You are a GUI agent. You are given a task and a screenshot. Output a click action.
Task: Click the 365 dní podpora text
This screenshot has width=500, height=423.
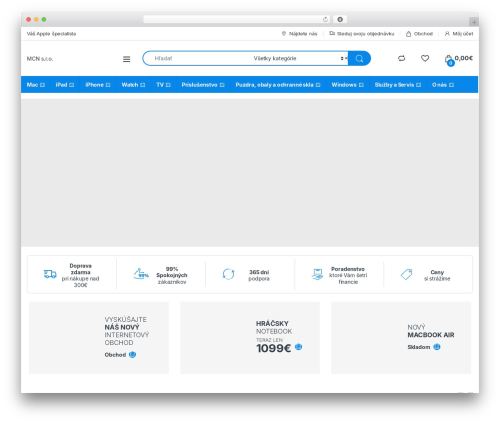(259, 275)
